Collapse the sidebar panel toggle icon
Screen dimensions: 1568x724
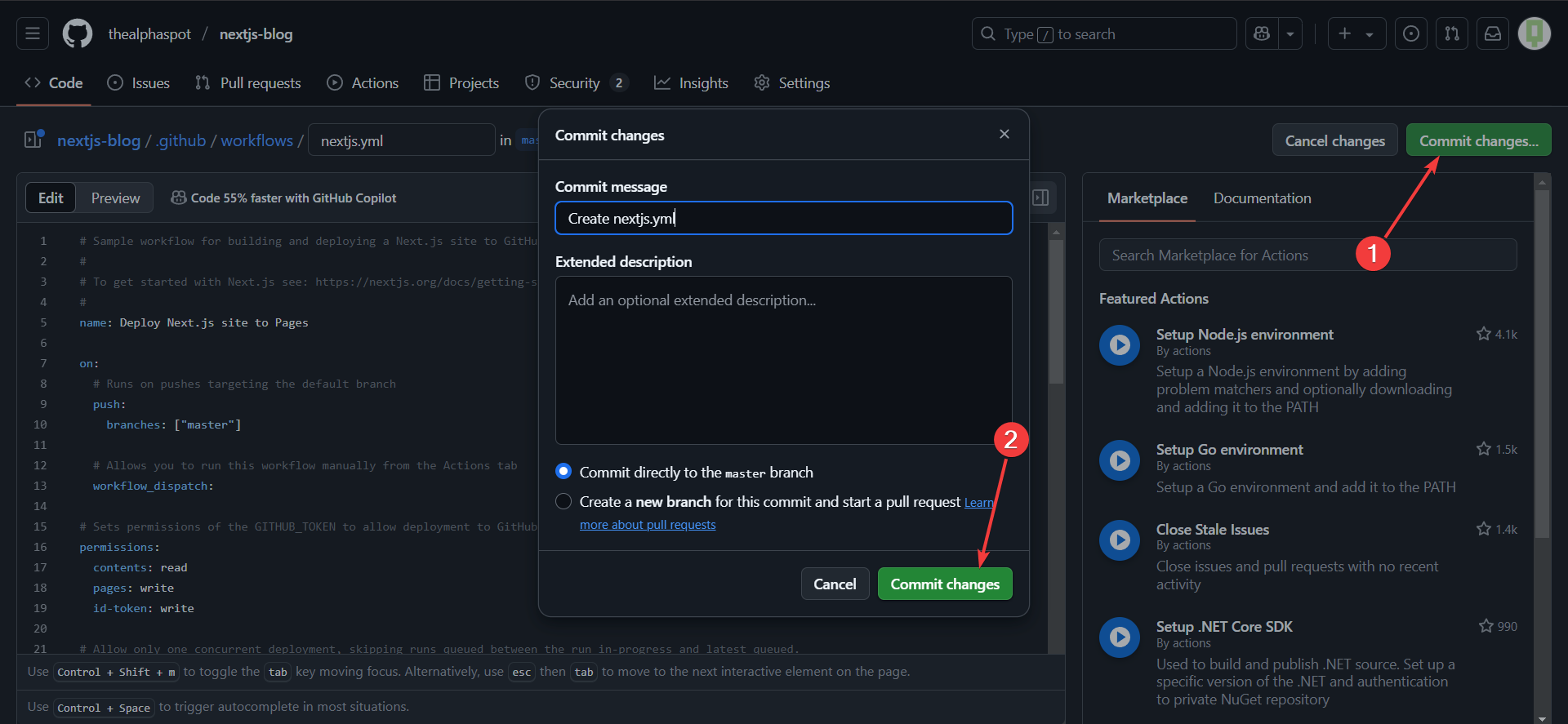[x=1040, y=198]
